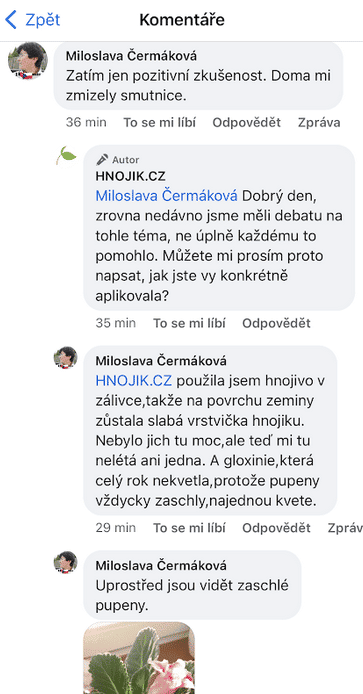
Task: Tap the back chevron icon
Action: point(11,20)
